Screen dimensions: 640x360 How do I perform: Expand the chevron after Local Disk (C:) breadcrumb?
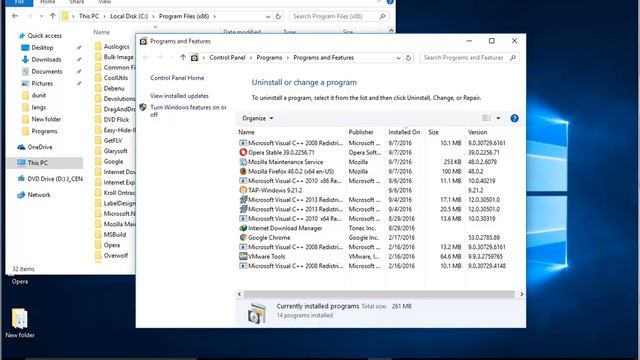click(153, 16)
